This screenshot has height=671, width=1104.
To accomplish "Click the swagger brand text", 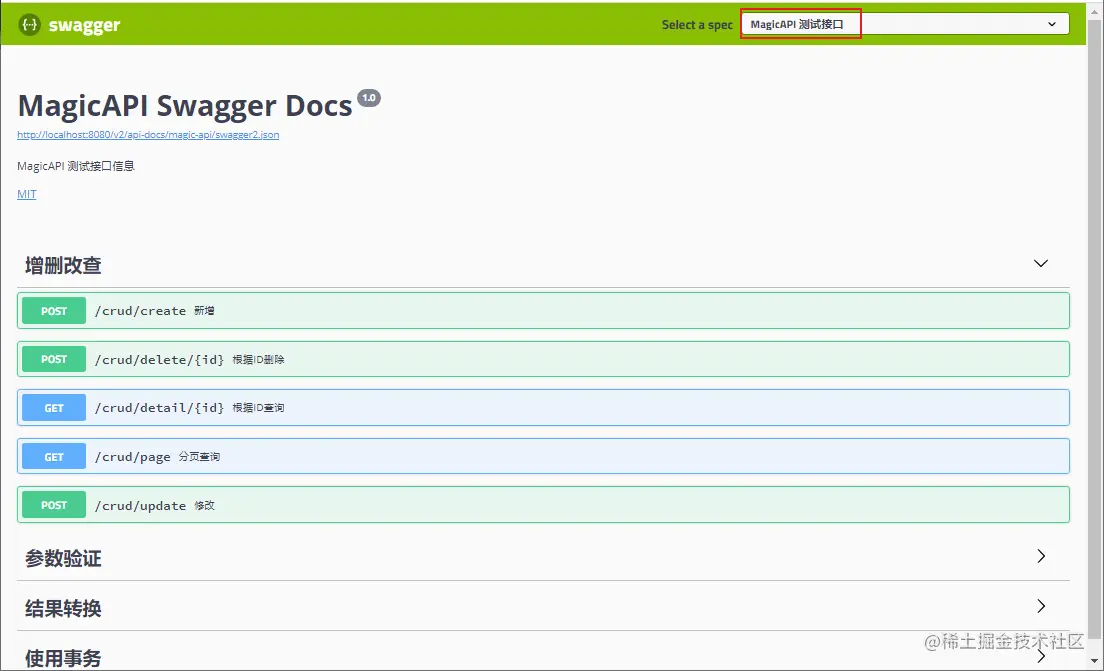I will 84,25.
